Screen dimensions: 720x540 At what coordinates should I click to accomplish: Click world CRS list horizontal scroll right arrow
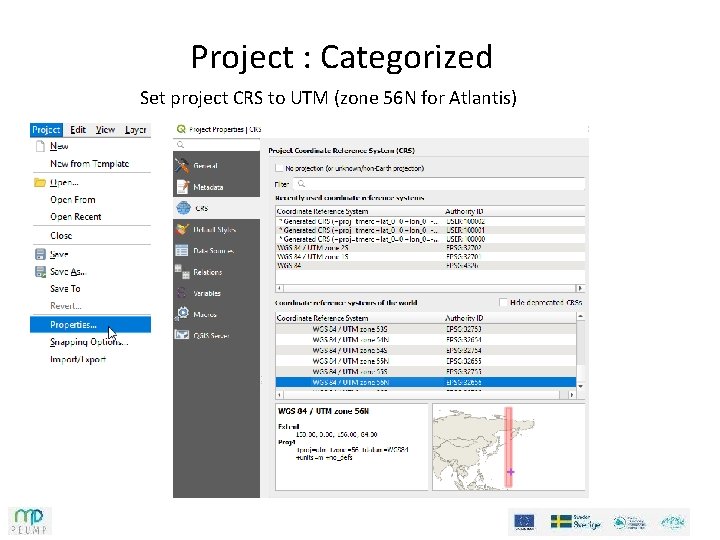click(572, 395)
